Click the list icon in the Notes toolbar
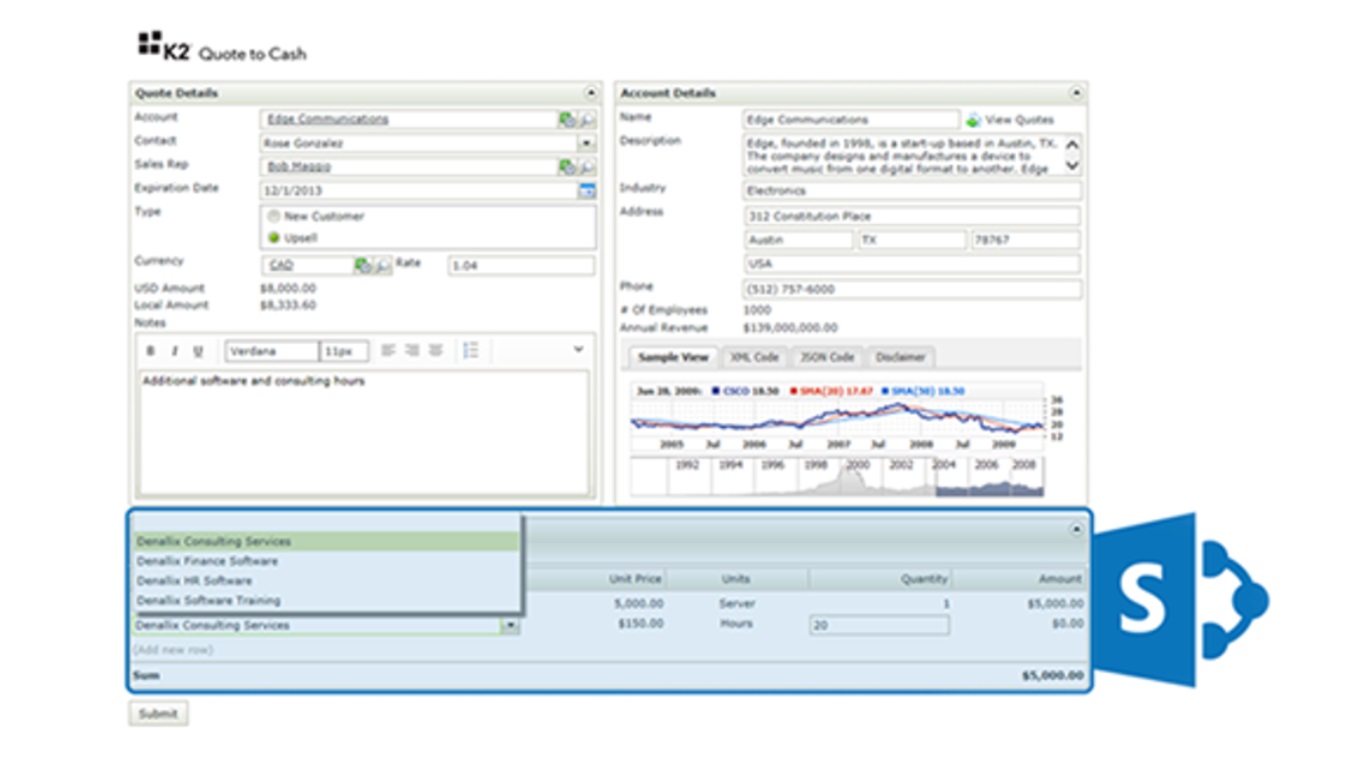Image resolution: width=1366 pixels, height=768 pixels. coord(471,350)
